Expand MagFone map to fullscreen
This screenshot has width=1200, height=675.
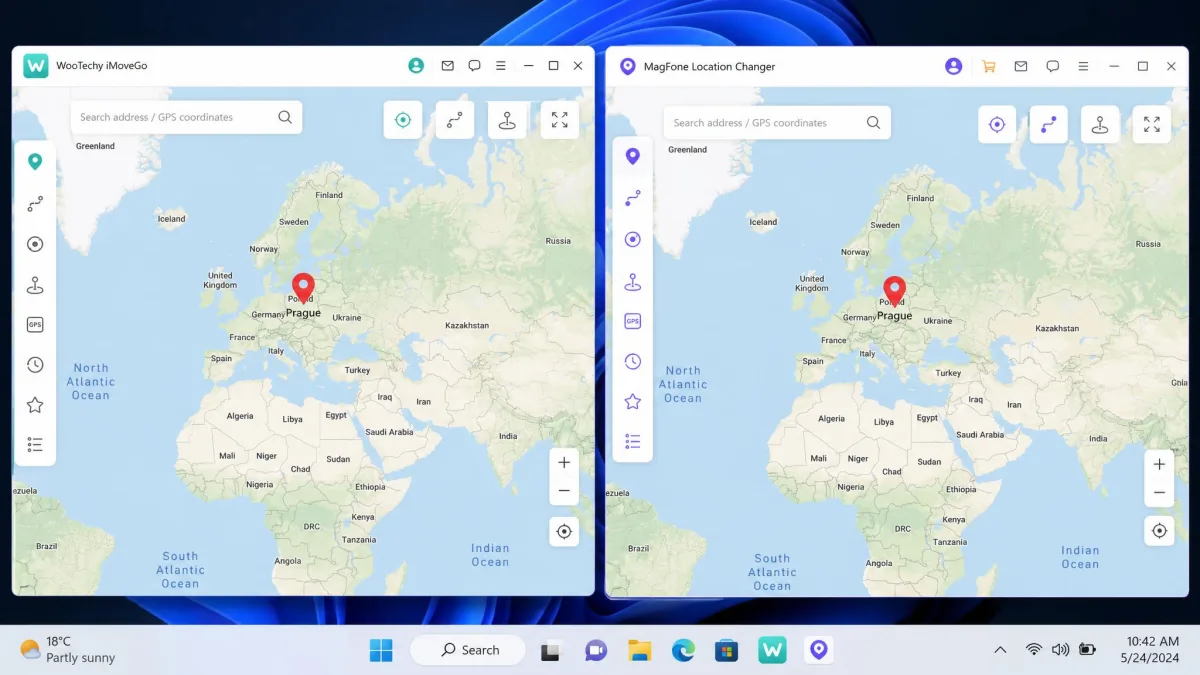point(1152,125)
